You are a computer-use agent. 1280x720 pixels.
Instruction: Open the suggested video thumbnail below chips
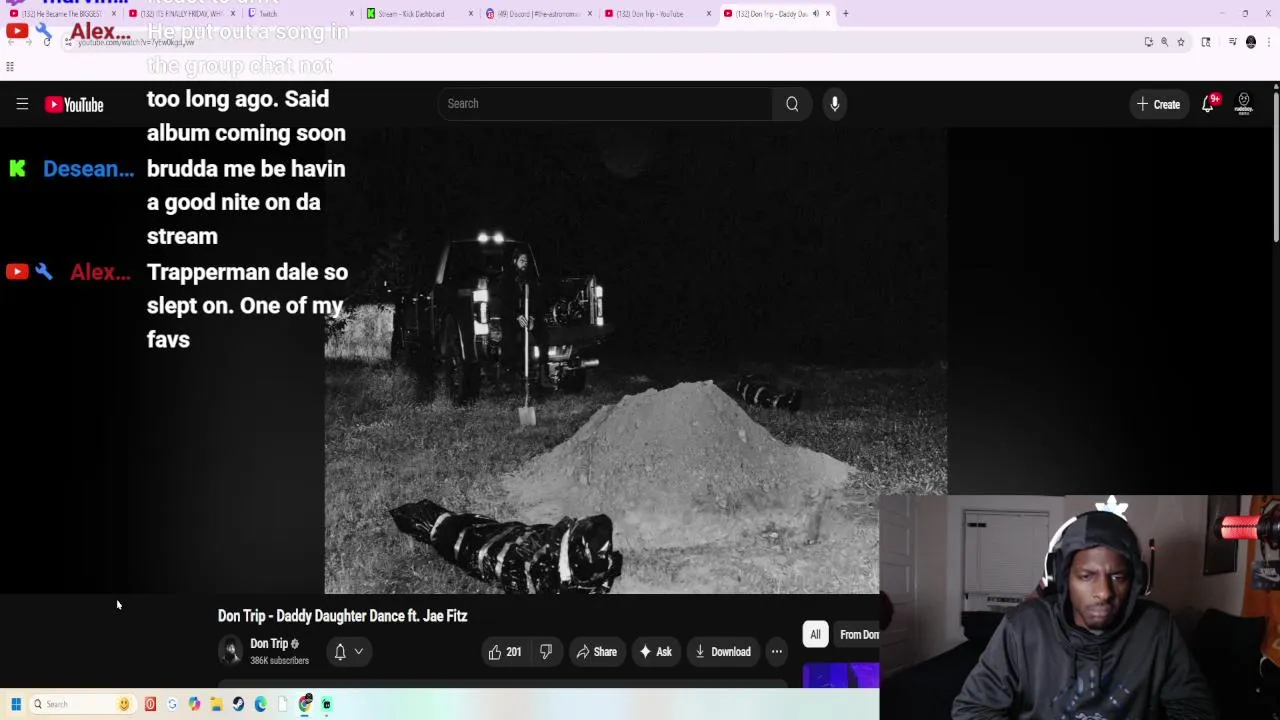click(841, 676)
